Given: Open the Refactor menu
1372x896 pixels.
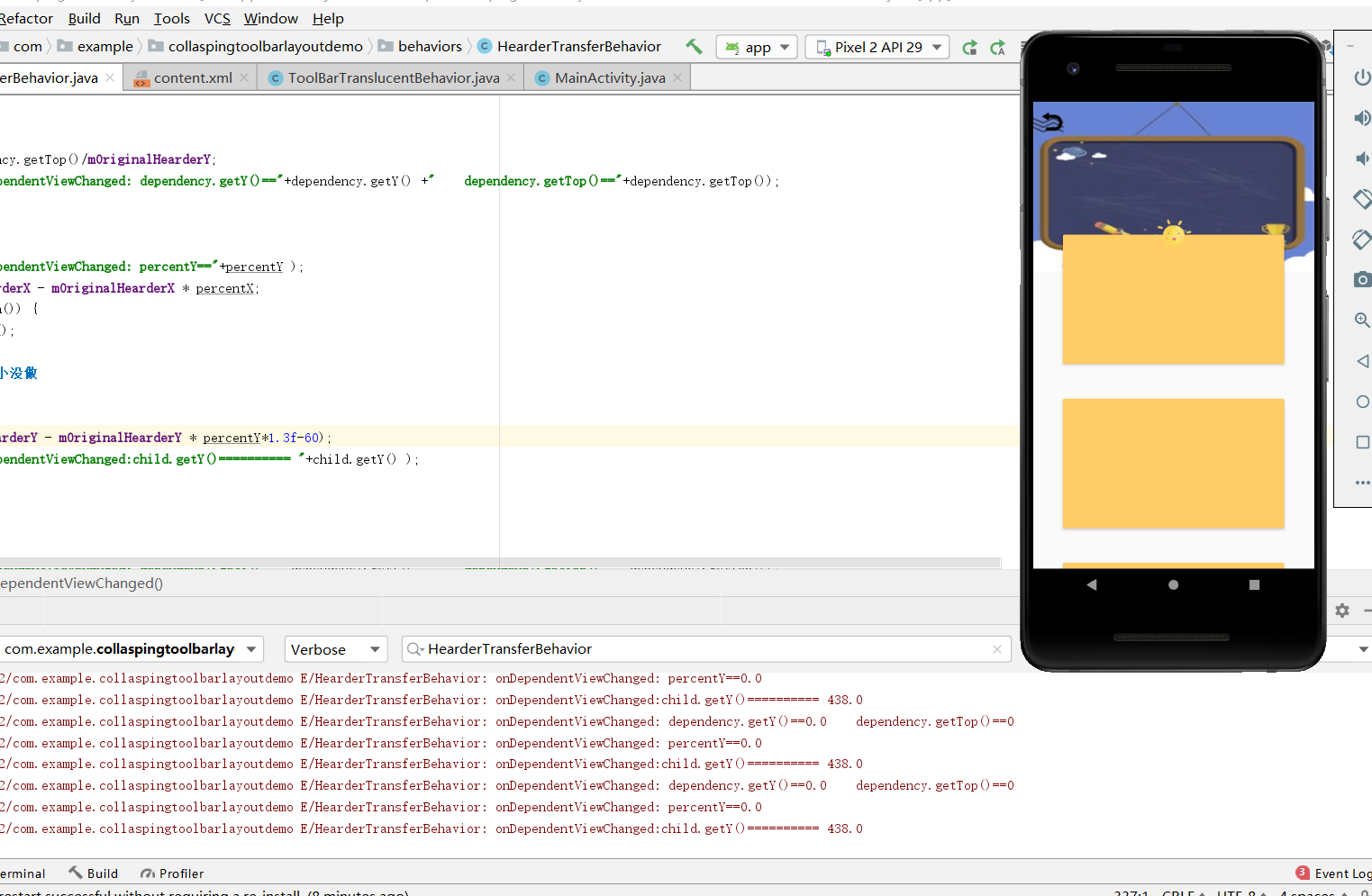Looking at the screenshot, I should (26, 18).
